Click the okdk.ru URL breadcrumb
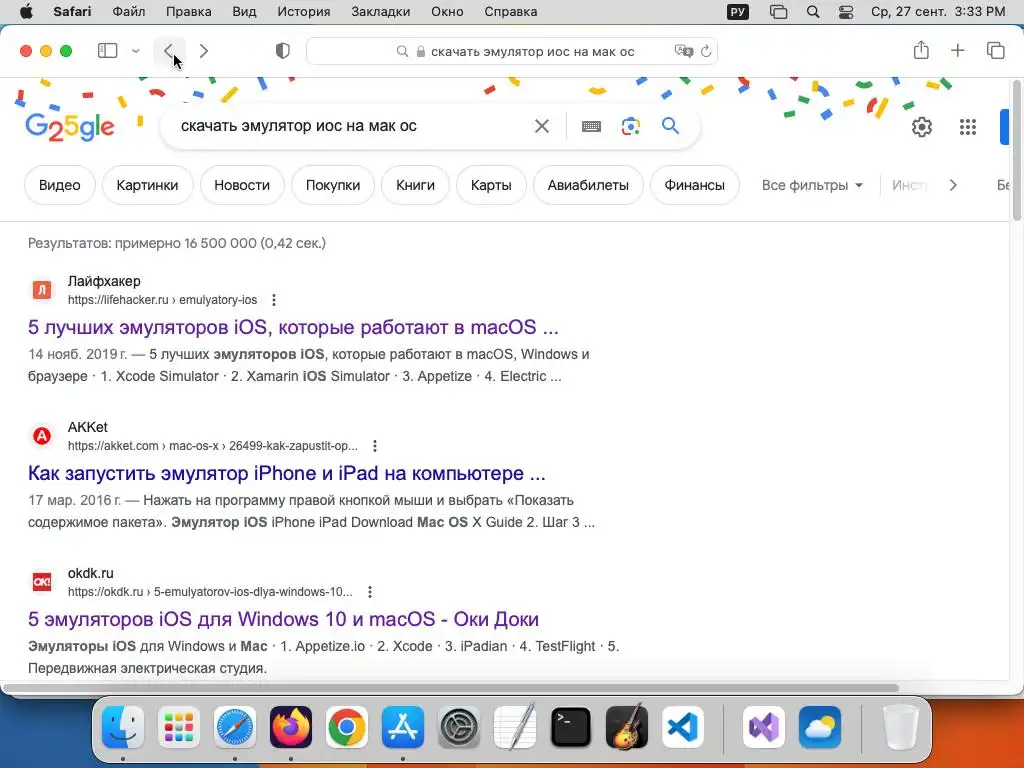Viewport: 1024px width, 768px height. click(x=210, y=592)
